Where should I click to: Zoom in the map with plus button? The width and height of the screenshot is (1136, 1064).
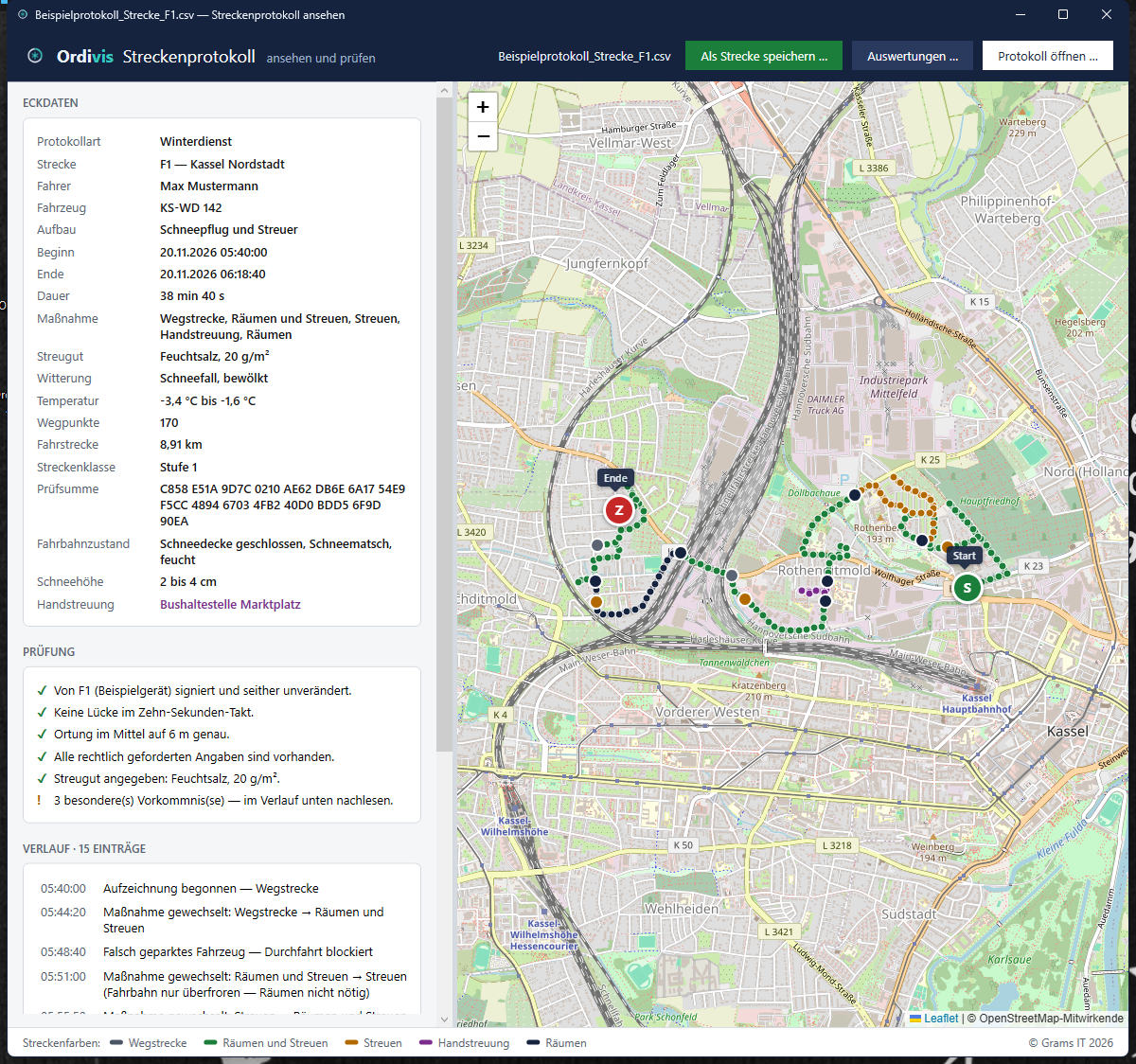[483, 107]
